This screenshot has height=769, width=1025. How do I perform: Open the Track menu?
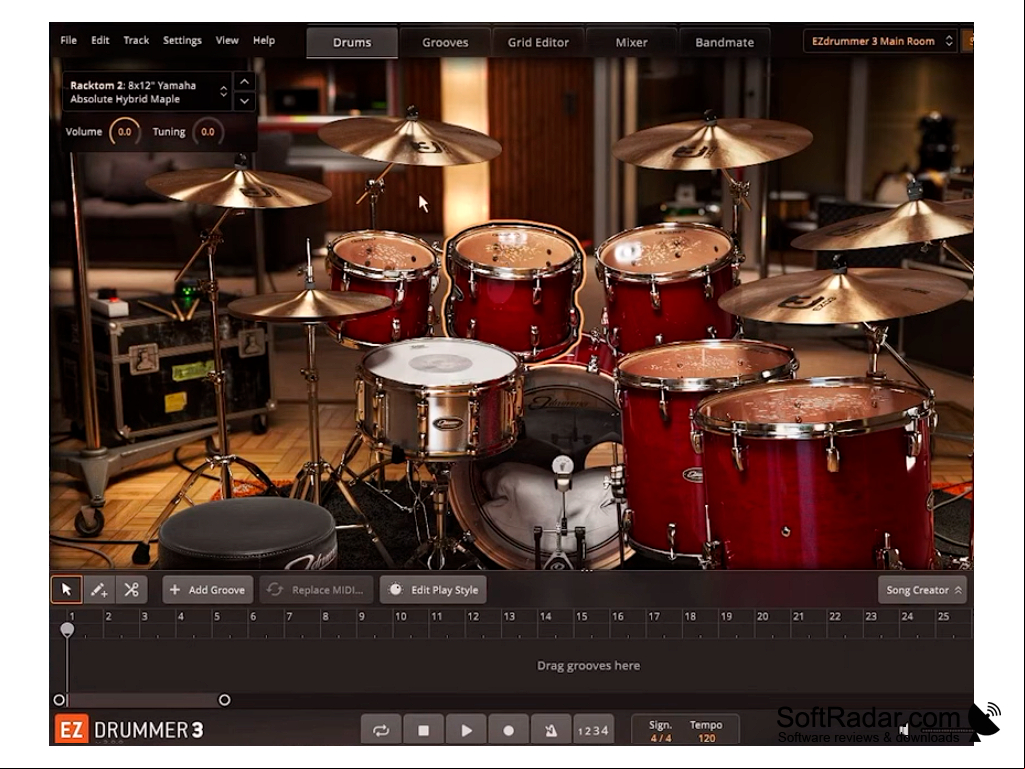136,40
